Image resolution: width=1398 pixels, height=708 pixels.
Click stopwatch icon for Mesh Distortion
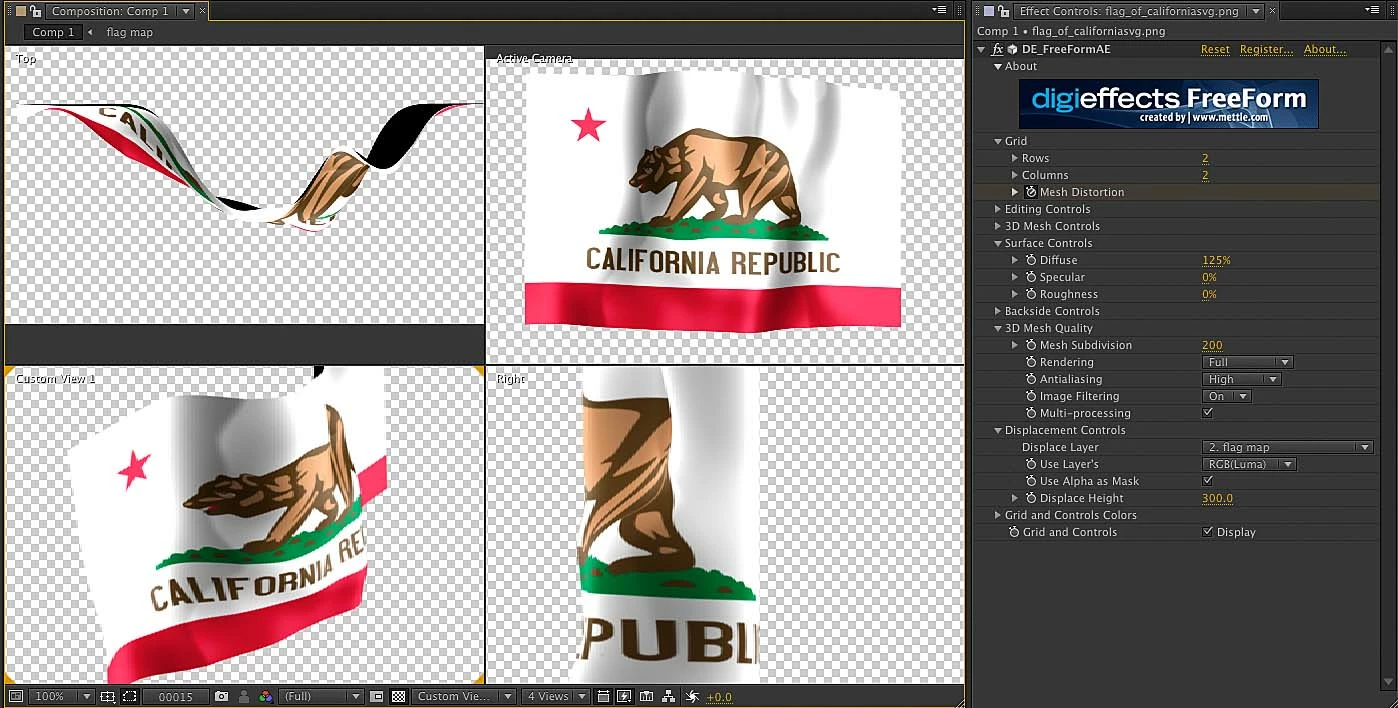coord(1031,192)
